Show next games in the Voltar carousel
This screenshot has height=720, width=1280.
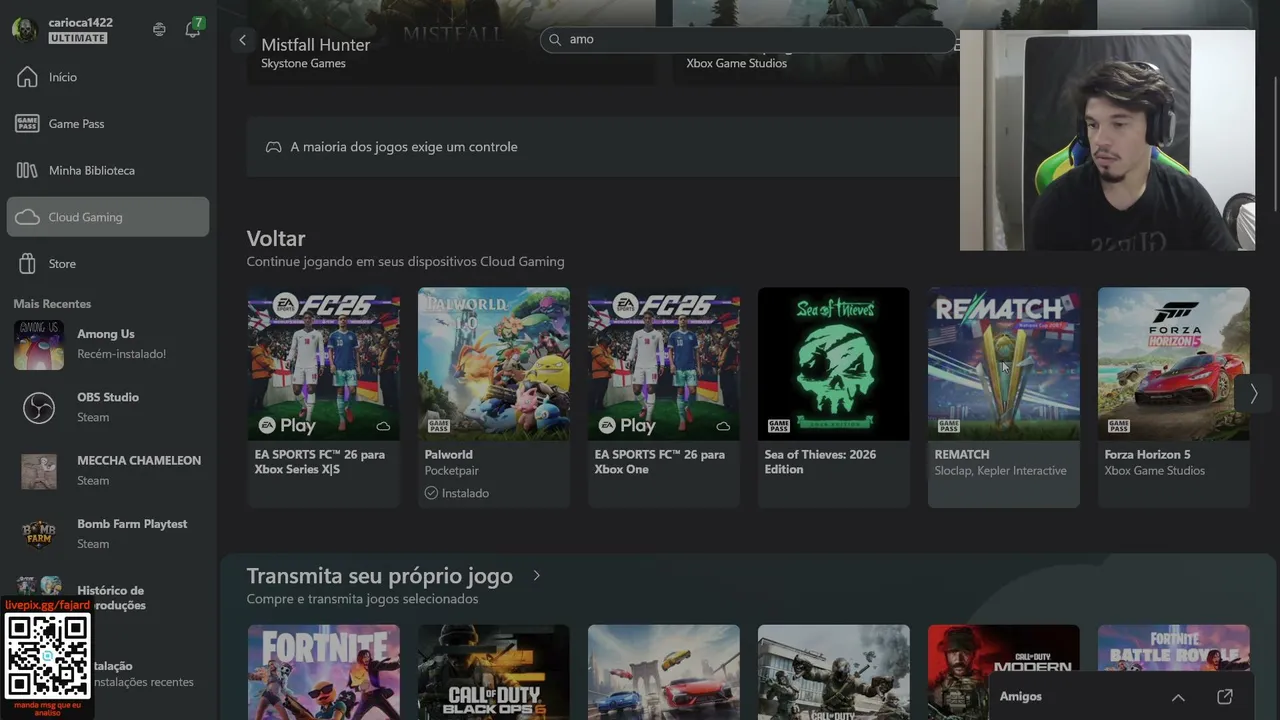point(1253,394)
